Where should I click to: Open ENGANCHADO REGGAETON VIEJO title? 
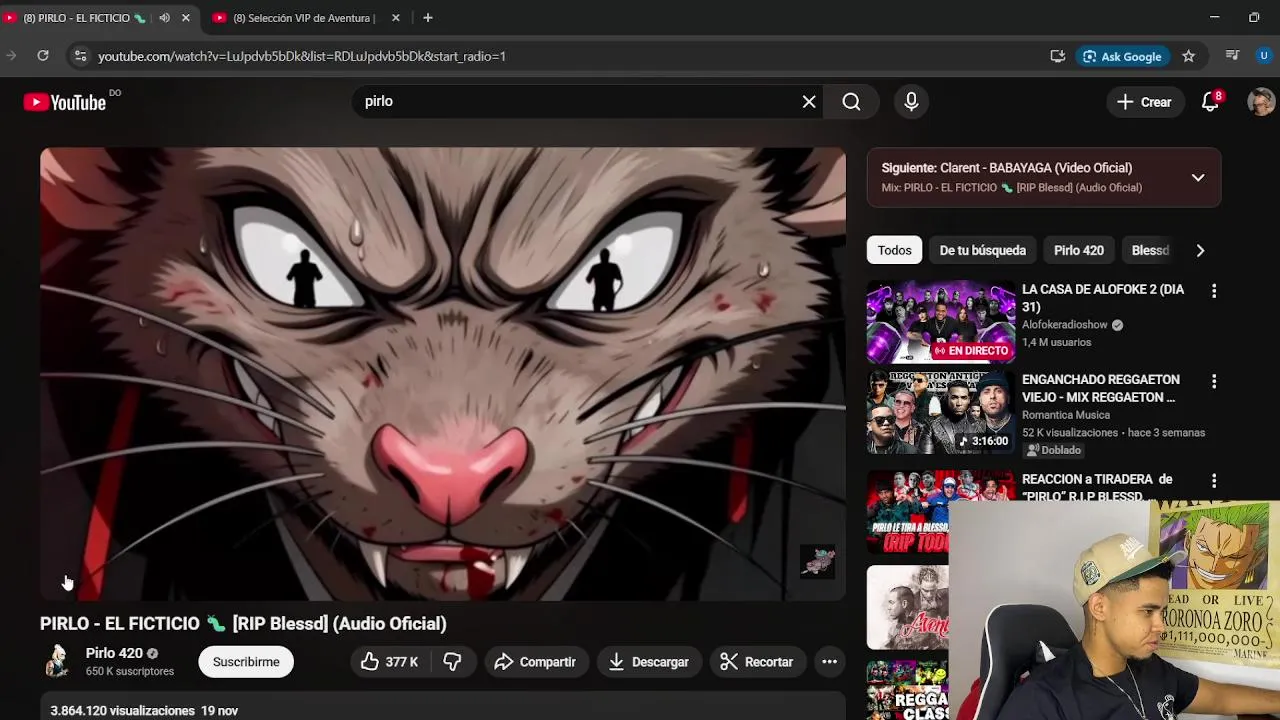[1101, 388]
